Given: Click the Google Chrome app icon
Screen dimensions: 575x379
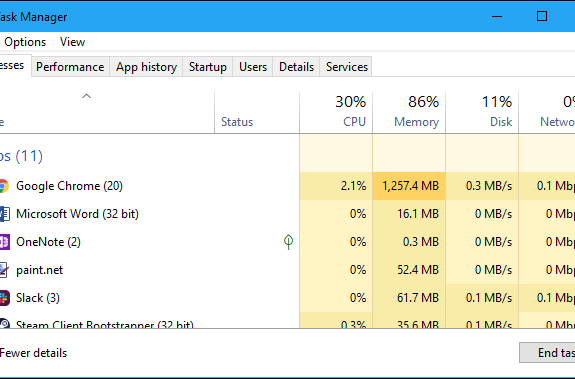Looking at the screenshot, I should click(x=4, y=186).
